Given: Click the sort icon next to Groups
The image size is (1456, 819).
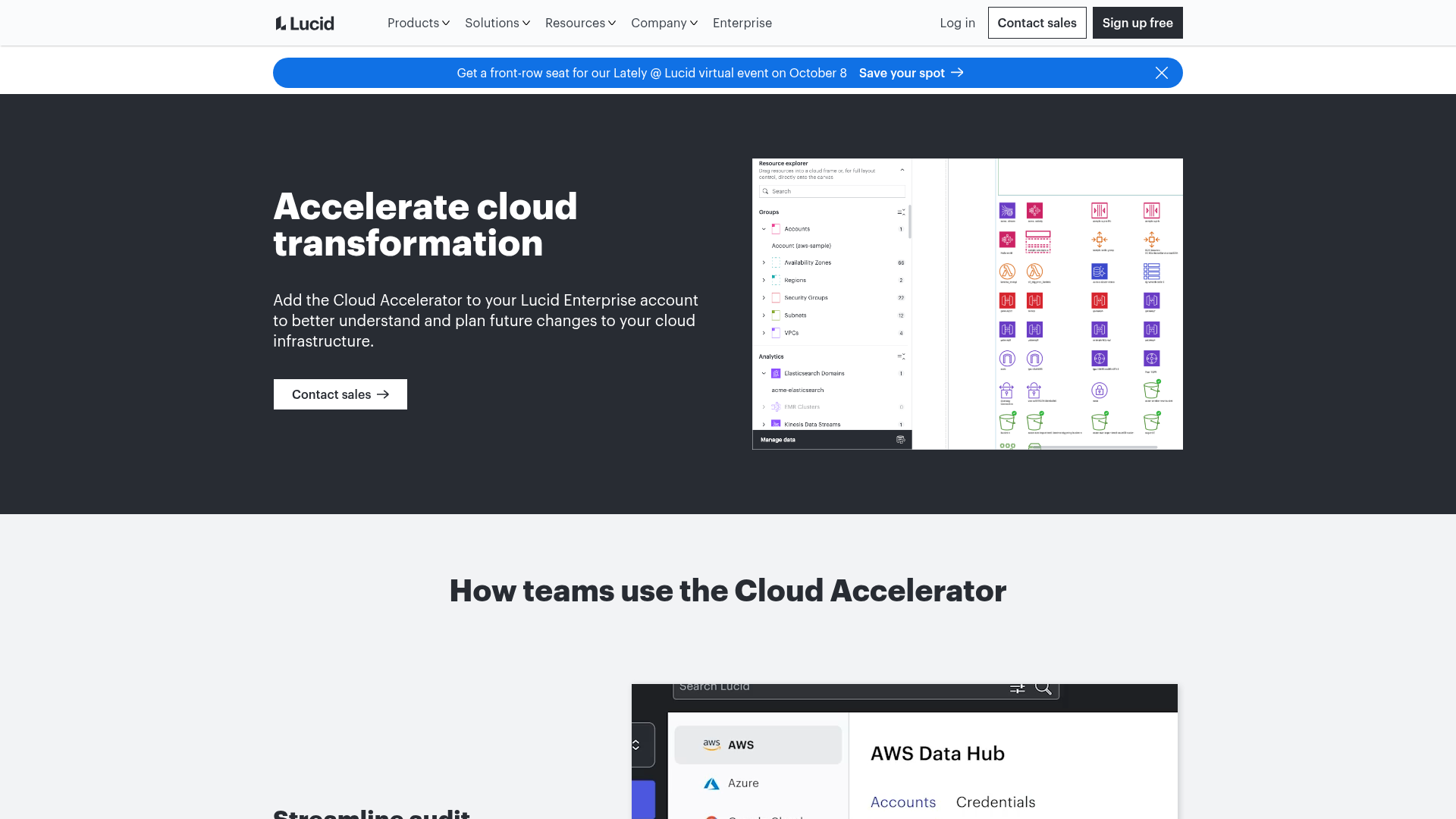Looking at the screenshot, I should pyautogui.click(x=901, y=212).
